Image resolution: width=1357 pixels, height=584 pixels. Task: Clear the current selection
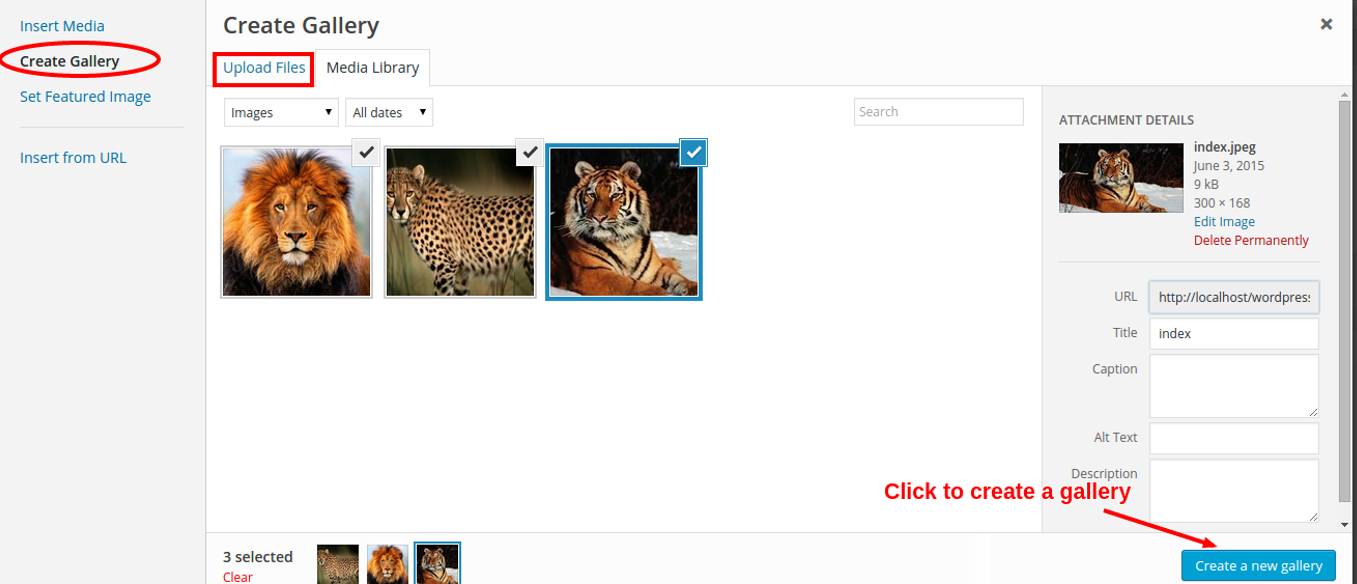(x=238, y=577)
